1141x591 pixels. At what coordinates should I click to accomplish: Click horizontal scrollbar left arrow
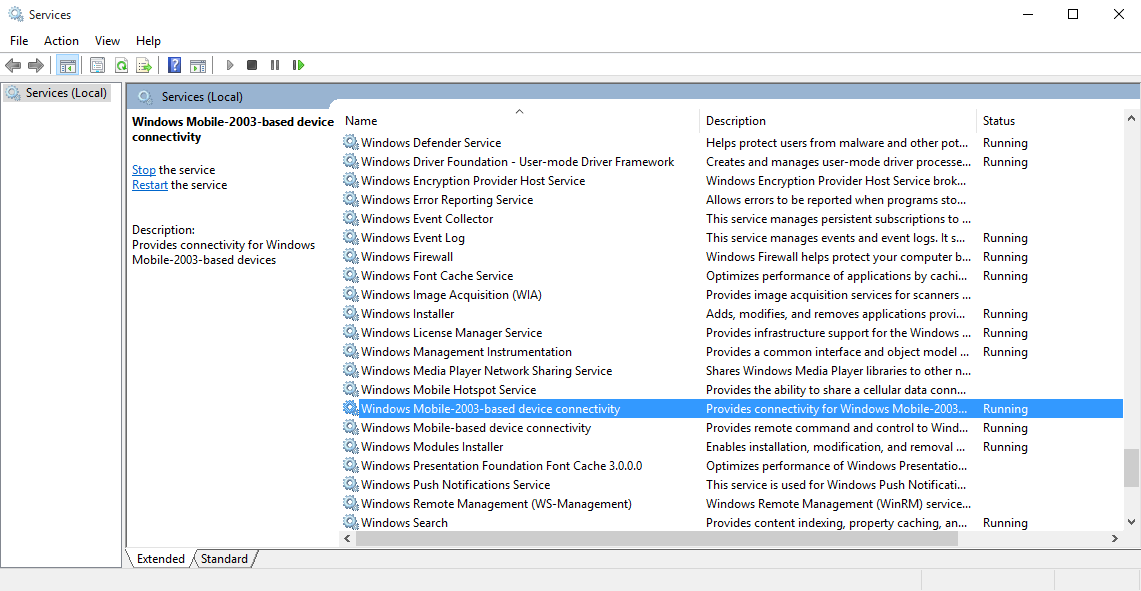pos(348,539)
